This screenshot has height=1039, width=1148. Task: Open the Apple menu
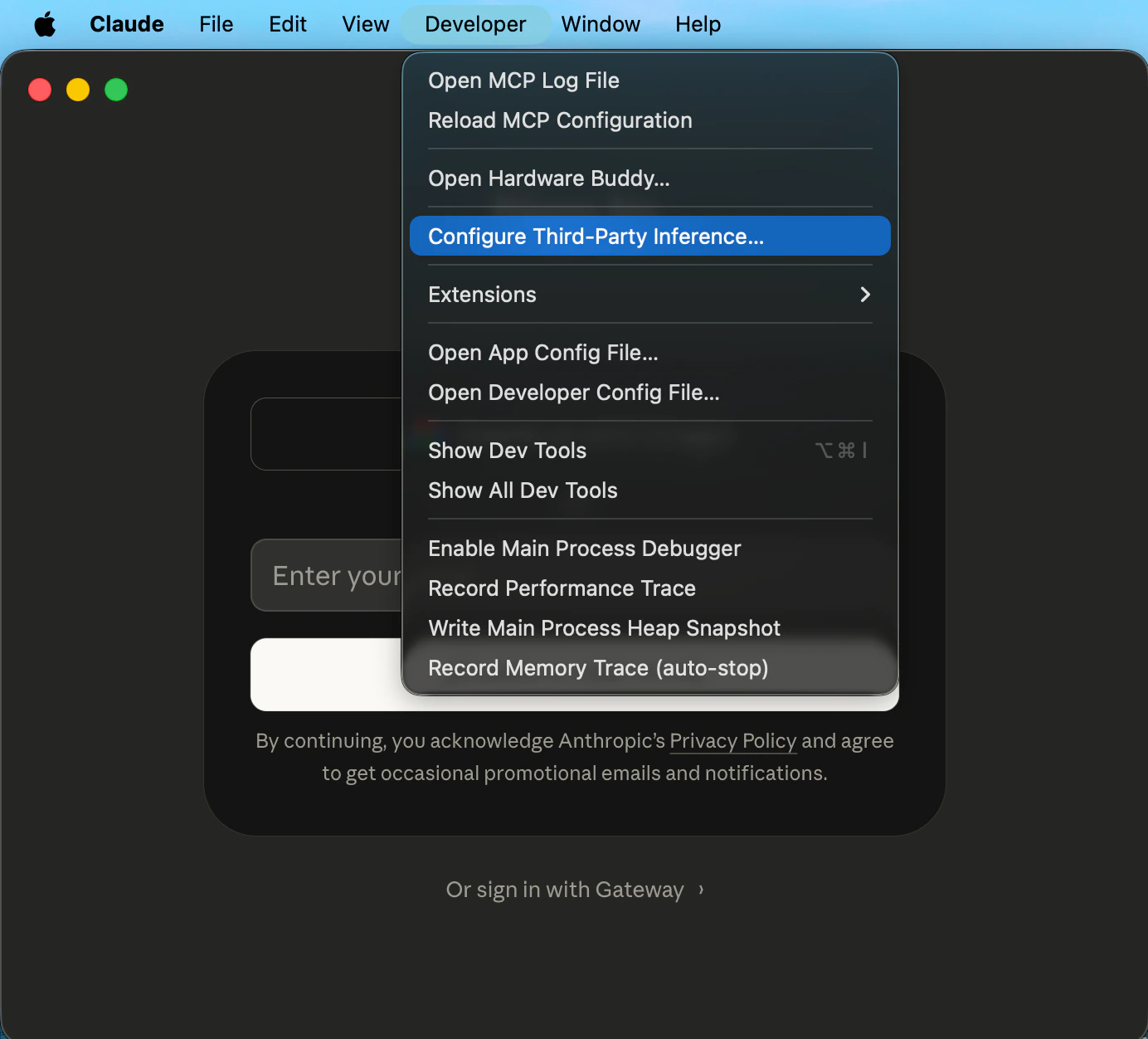click(46, 24)
